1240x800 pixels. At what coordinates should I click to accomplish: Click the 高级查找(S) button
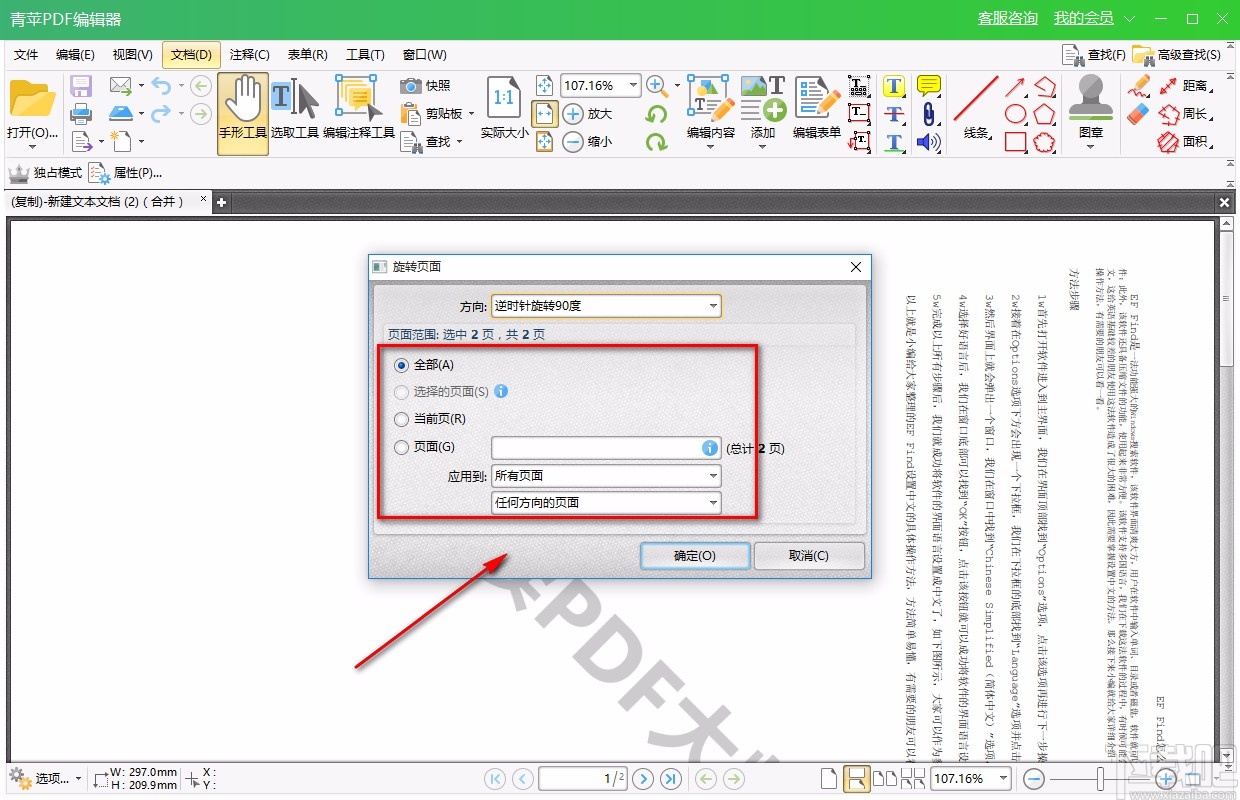pos(1177,55)
